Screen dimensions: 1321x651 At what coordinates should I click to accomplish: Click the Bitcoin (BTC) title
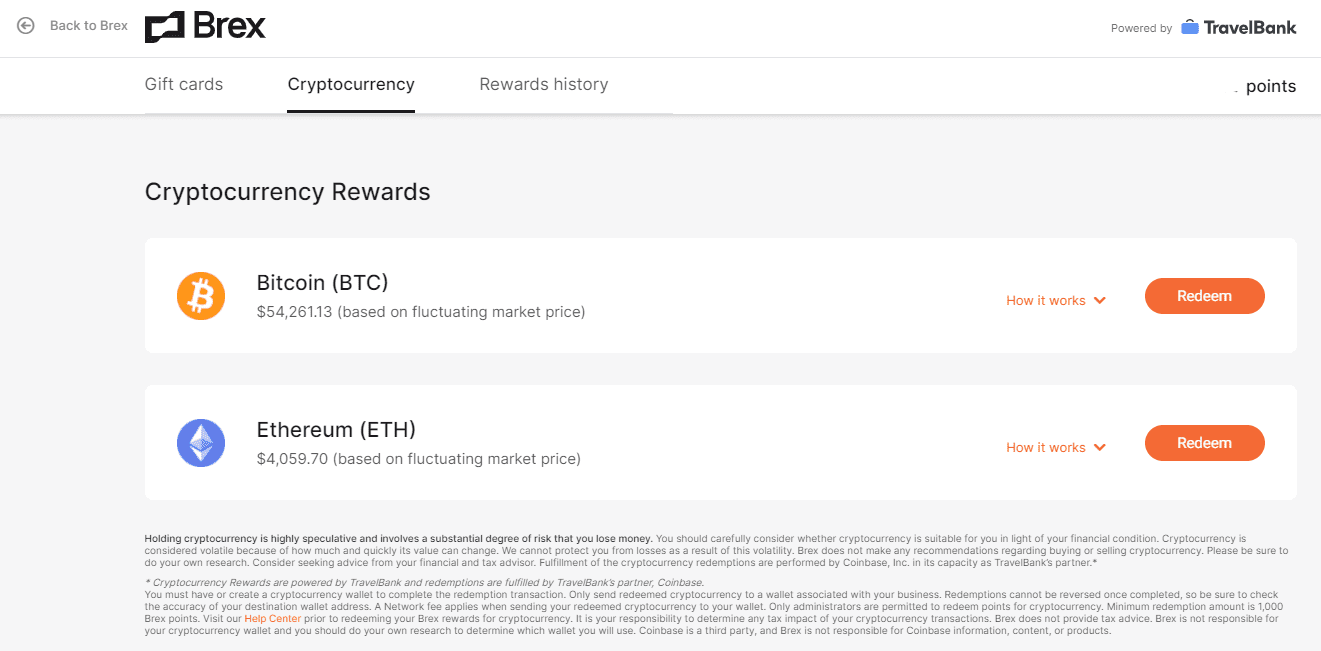(322, 282)
